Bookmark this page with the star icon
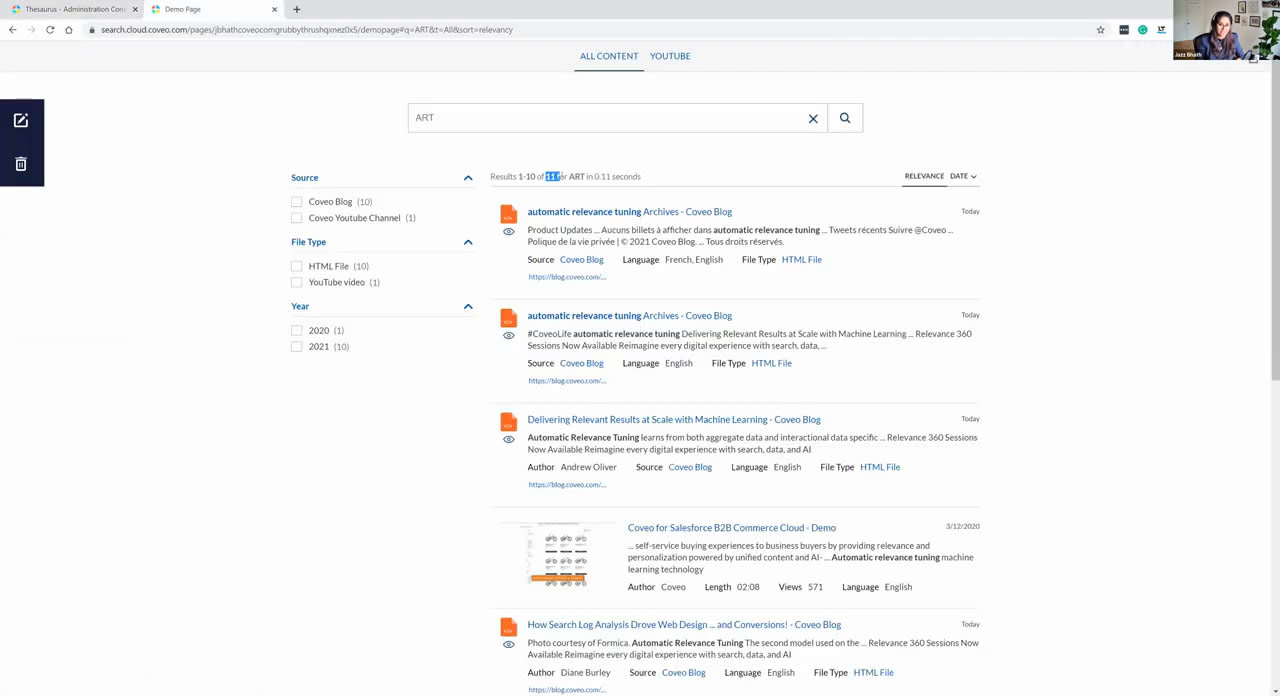The width and height of the screenshot is (1280, 696). (x=1100, y=30)
